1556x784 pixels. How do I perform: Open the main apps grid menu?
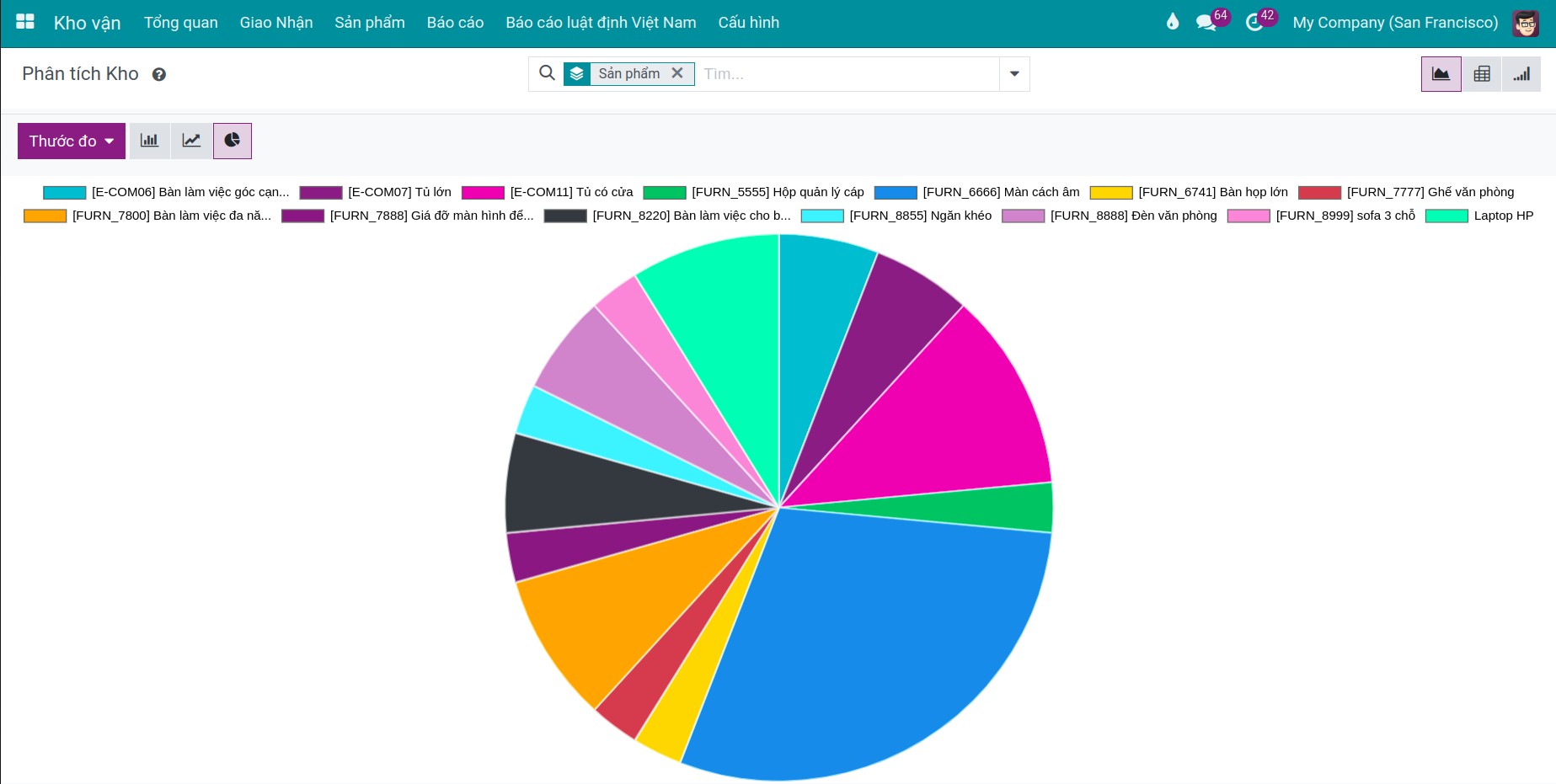click(x=25, y=22)
